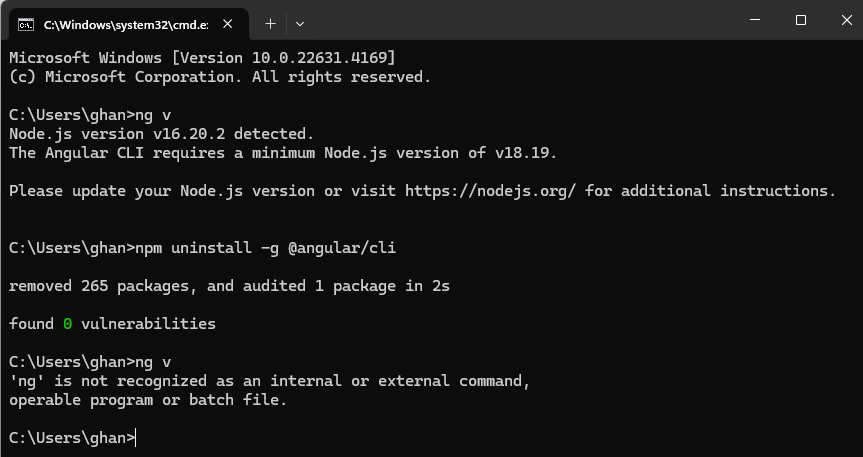Click the cmd icon in the tab
This screenshot has width=863, height=457.
click(x=25, y=25)
